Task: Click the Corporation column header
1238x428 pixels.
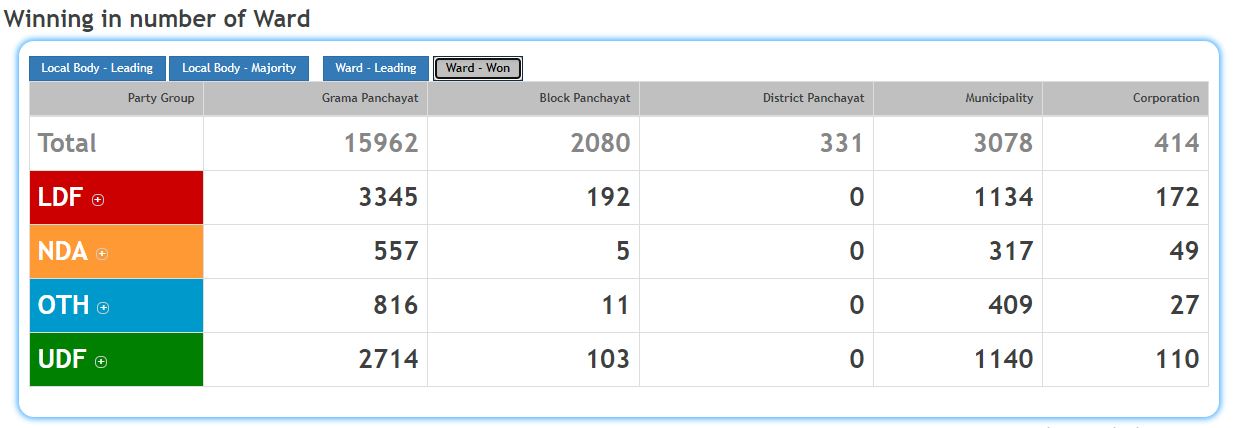Action: tap(1165, 98)
